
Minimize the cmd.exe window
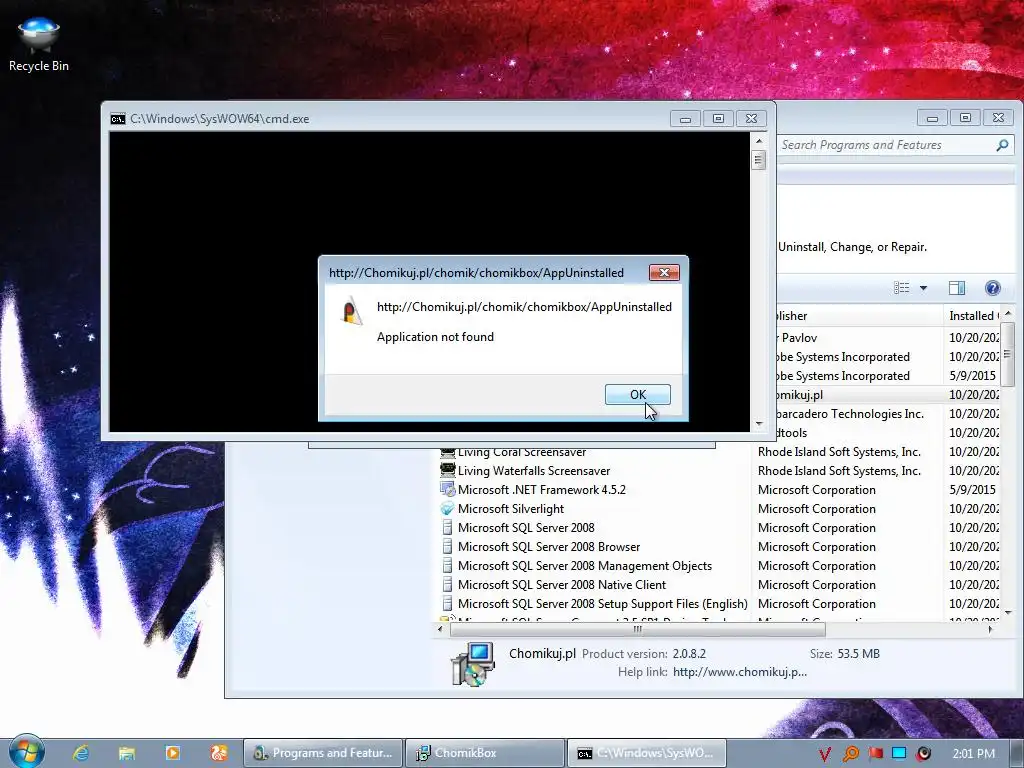point(685,119)
